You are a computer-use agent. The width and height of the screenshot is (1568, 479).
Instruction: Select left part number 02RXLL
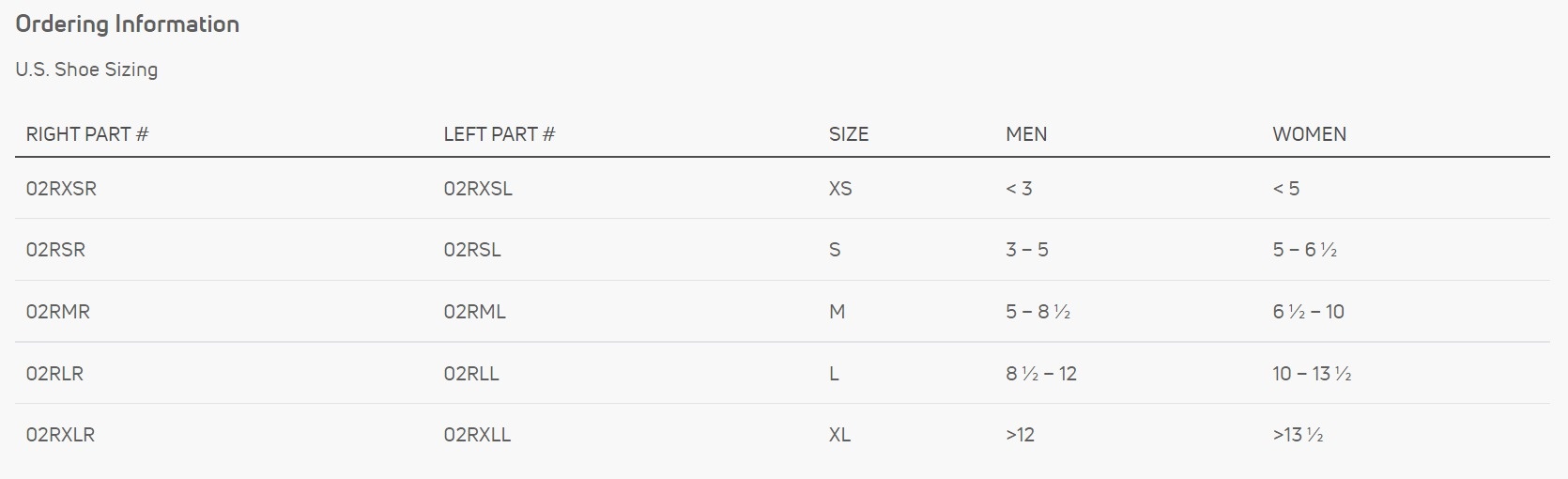[477, 435]
